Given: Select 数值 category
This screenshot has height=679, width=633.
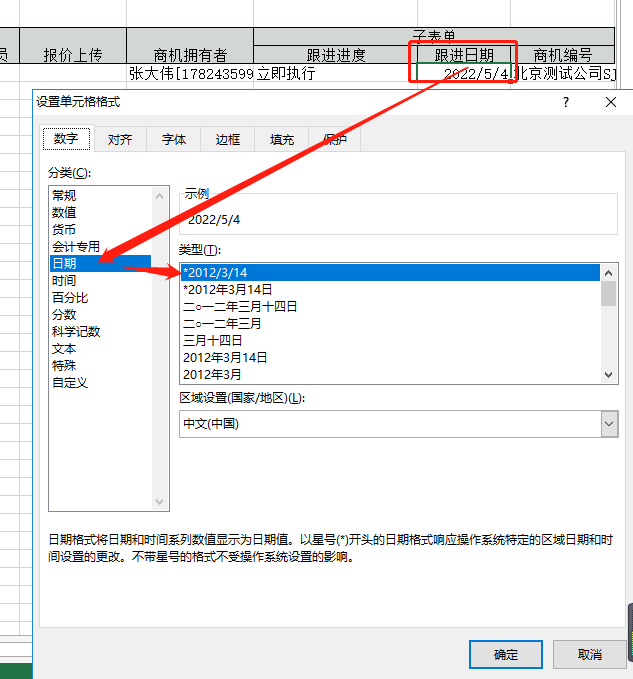Looking at the screenshot, I should click(x=100, y=212).
